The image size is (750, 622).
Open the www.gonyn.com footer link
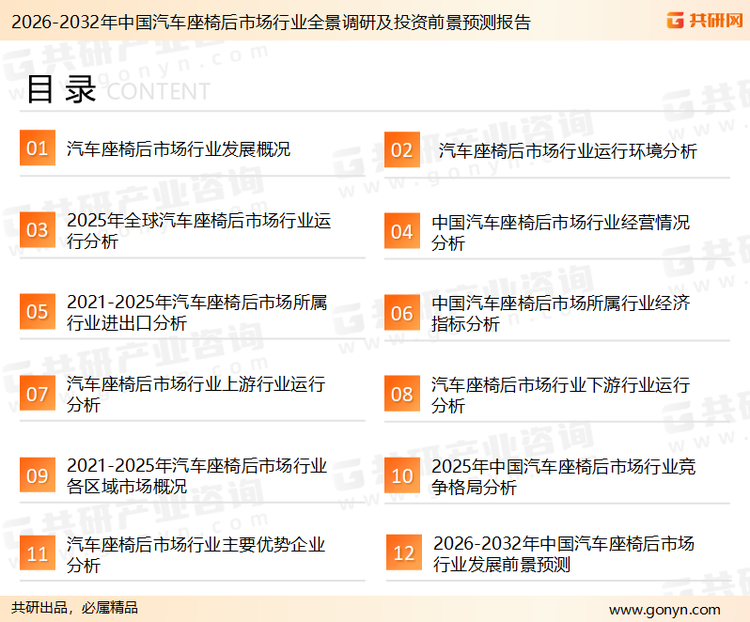coord(664,610)
